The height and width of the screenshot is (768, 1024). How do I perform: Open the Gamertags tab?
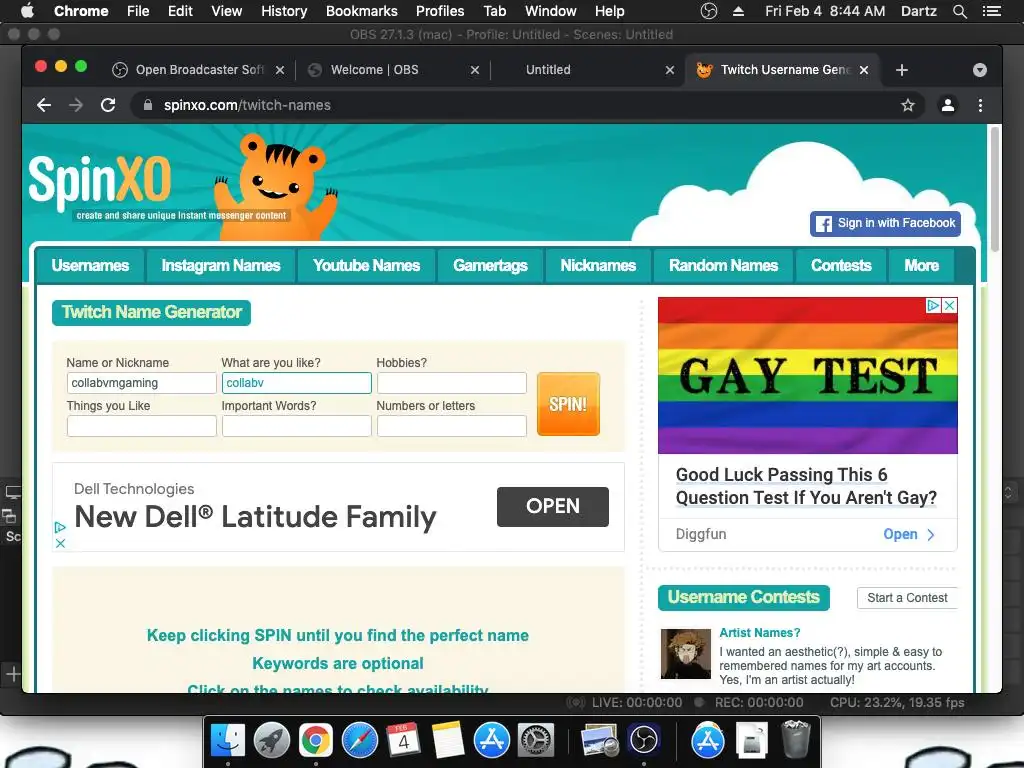490,266
